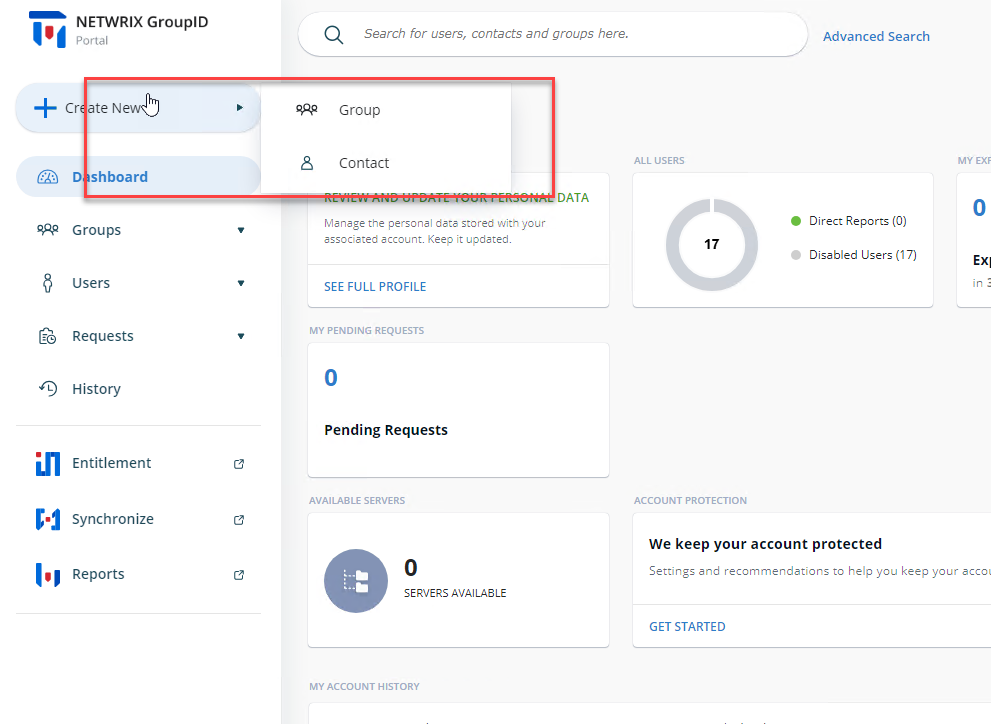Click the Dashboard icon in sidebar
This screenshot has height=724, width=991.
(x=48, y=176)
